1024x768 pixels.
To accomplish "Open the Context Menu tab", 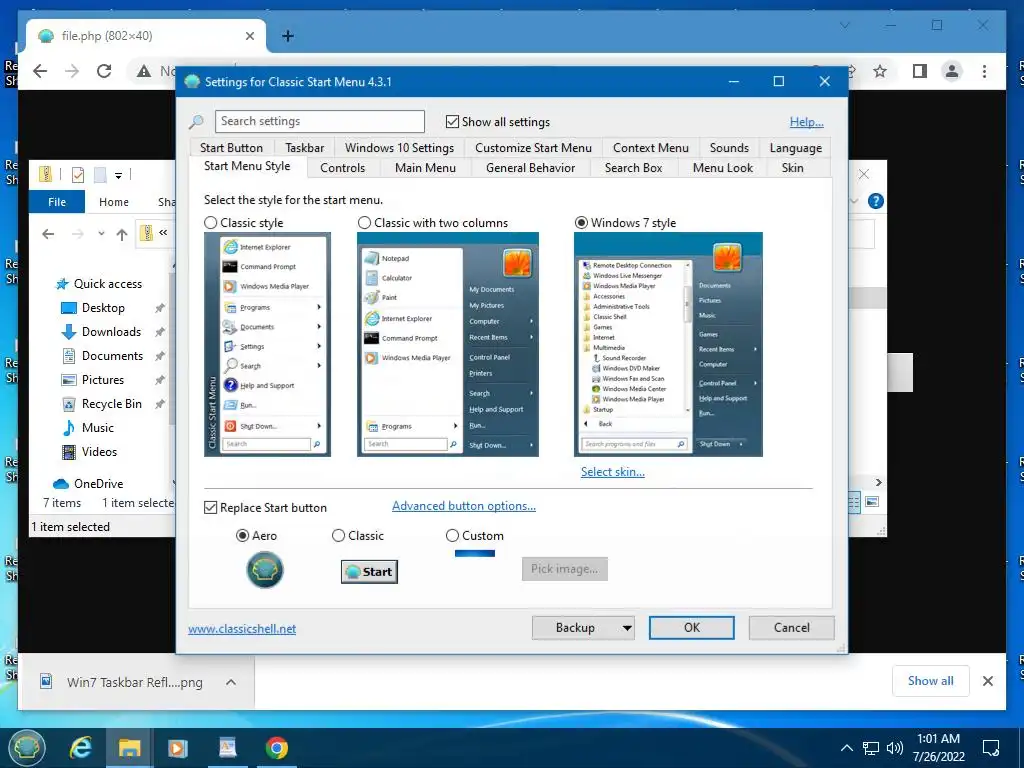I will (x=650, y=148).
